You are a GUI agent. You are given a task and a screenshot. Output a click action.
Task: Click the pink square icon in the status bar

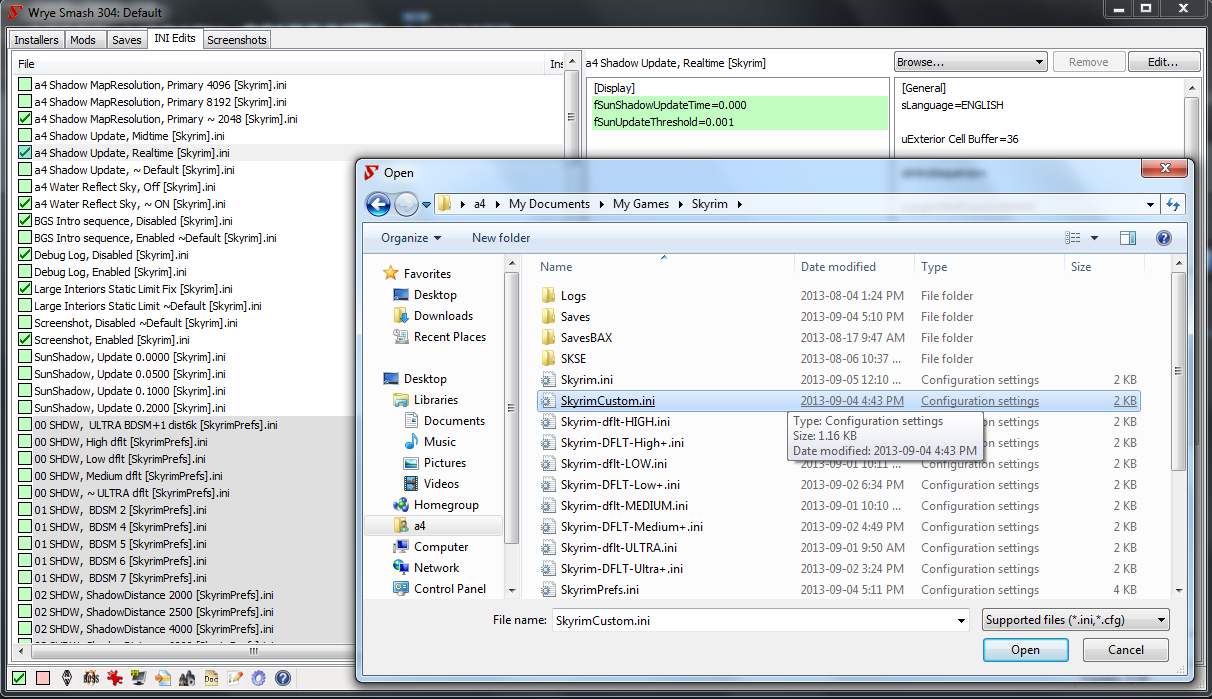[43, 678]
